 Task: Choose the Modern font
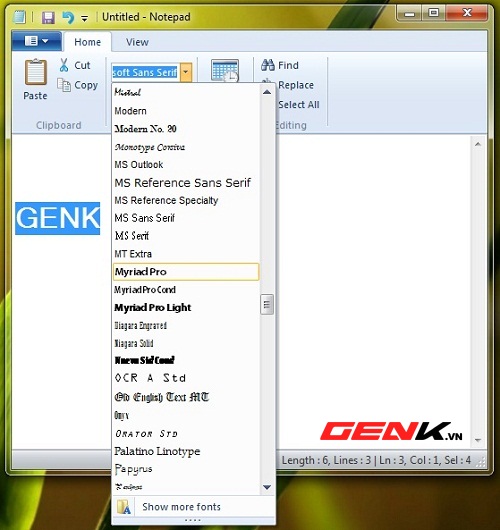tap(186, 111)
